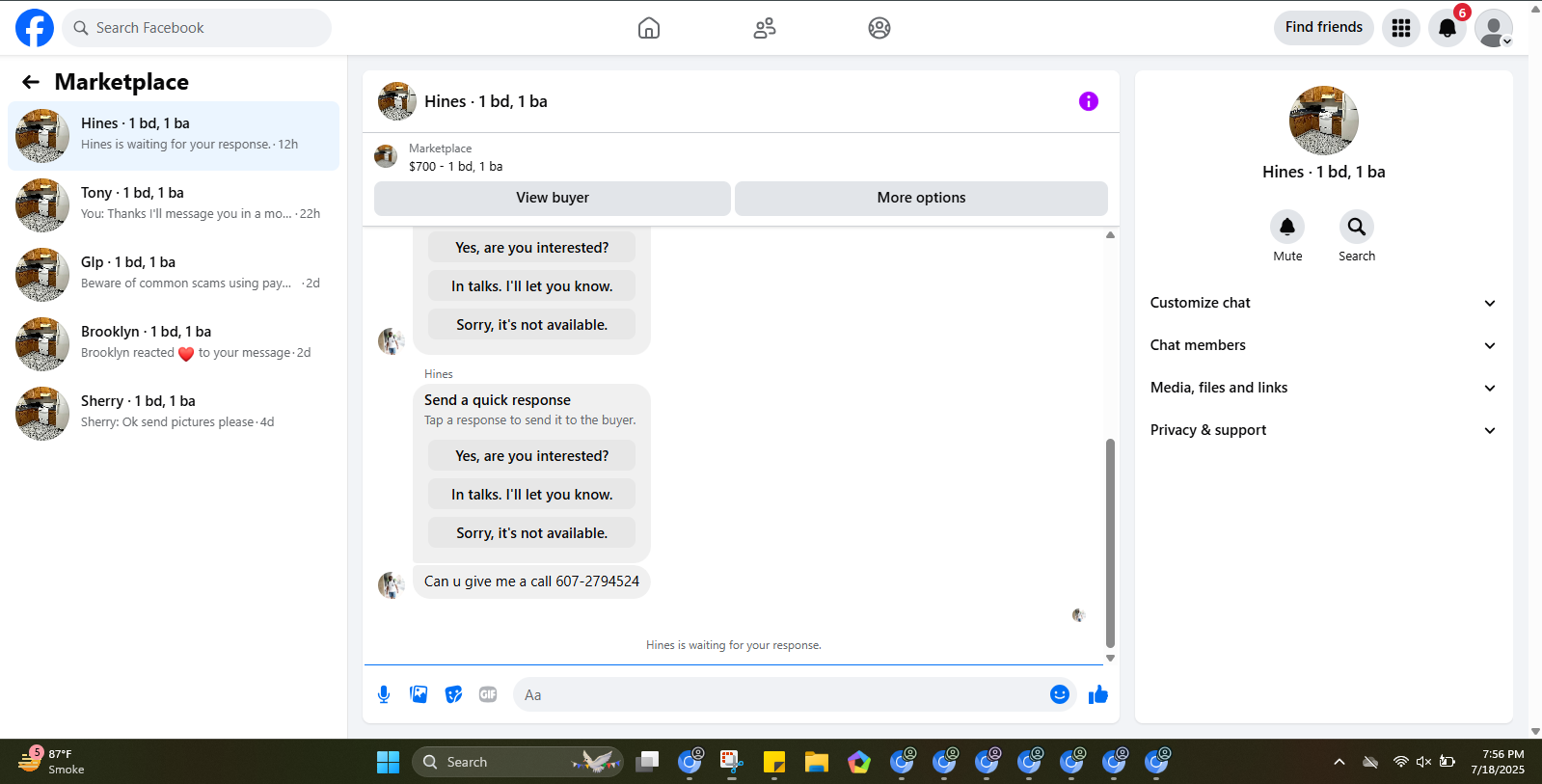Open the Facebook home logo
This screenshot has height=784, width=1542.
(x=35, y=28)
